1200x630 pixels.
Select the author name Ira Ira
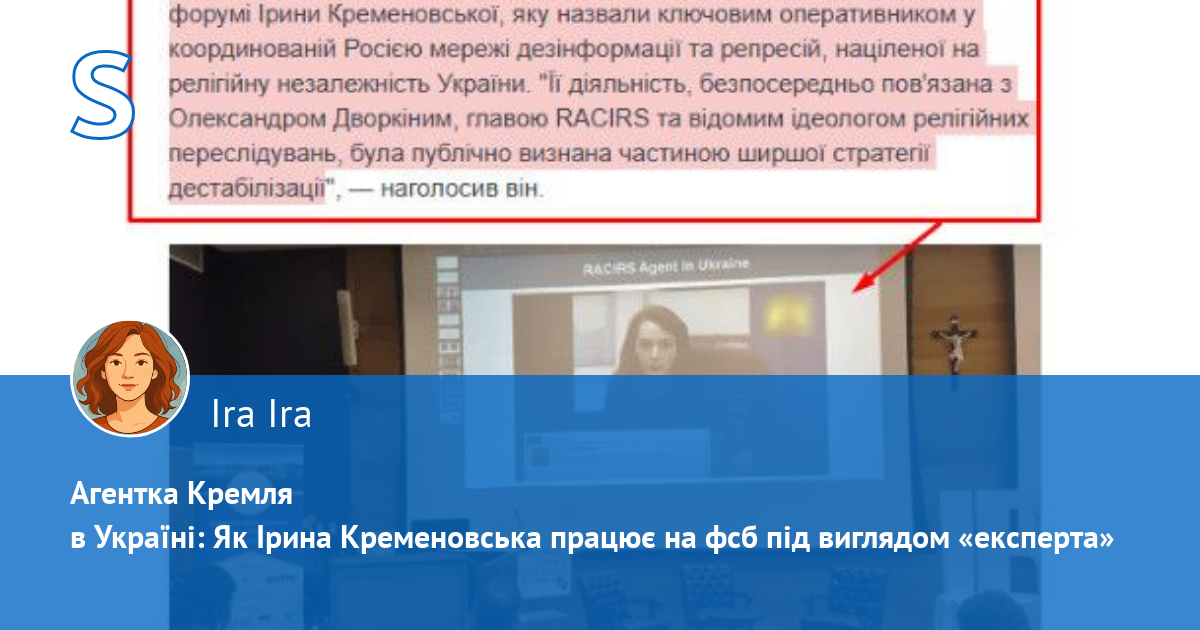[262, 415]
